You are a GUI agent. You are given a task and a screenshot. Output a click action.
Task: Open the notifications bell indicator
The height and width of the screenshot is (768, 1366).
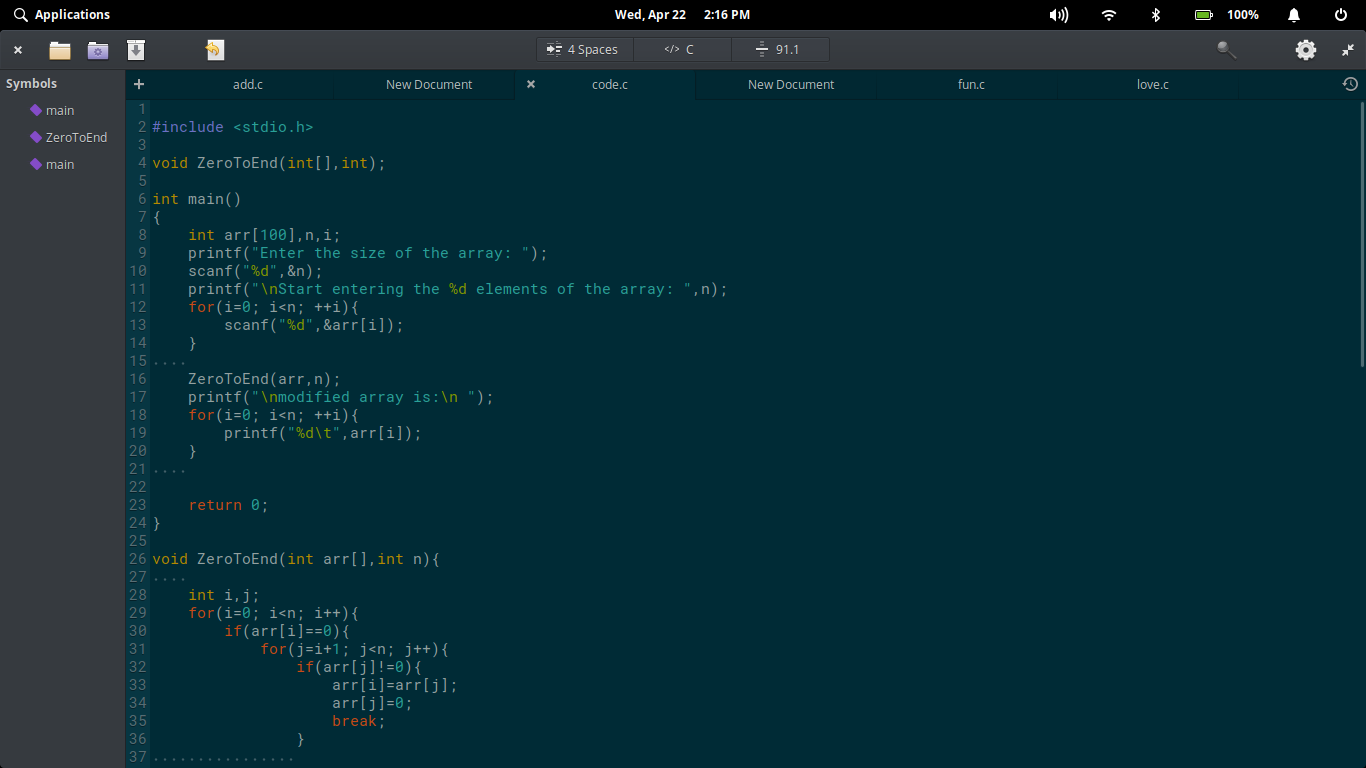tap(1294, 15)
